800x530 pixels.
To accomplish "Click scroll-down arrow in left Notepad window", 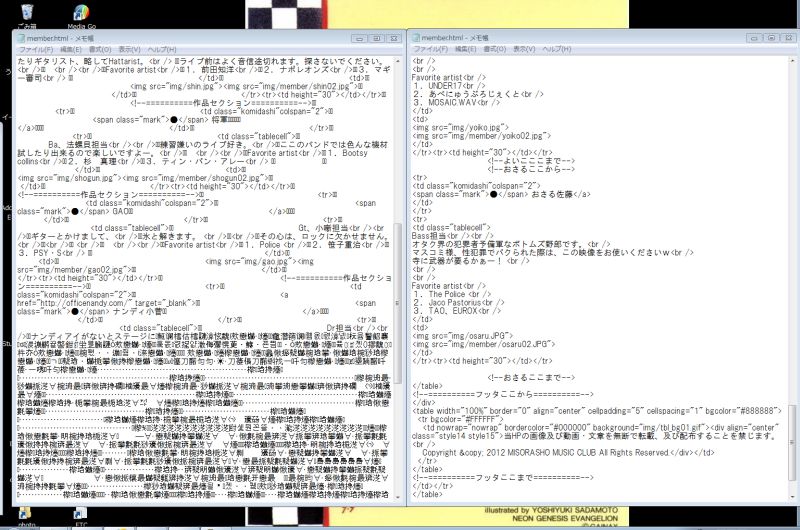I will 398,497.
